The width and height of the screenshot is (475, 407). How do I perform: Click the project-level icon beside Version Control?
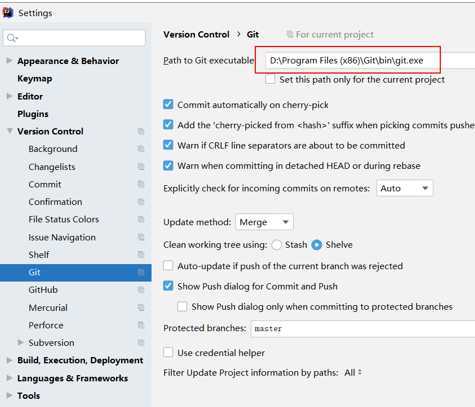tap(141, 131)
